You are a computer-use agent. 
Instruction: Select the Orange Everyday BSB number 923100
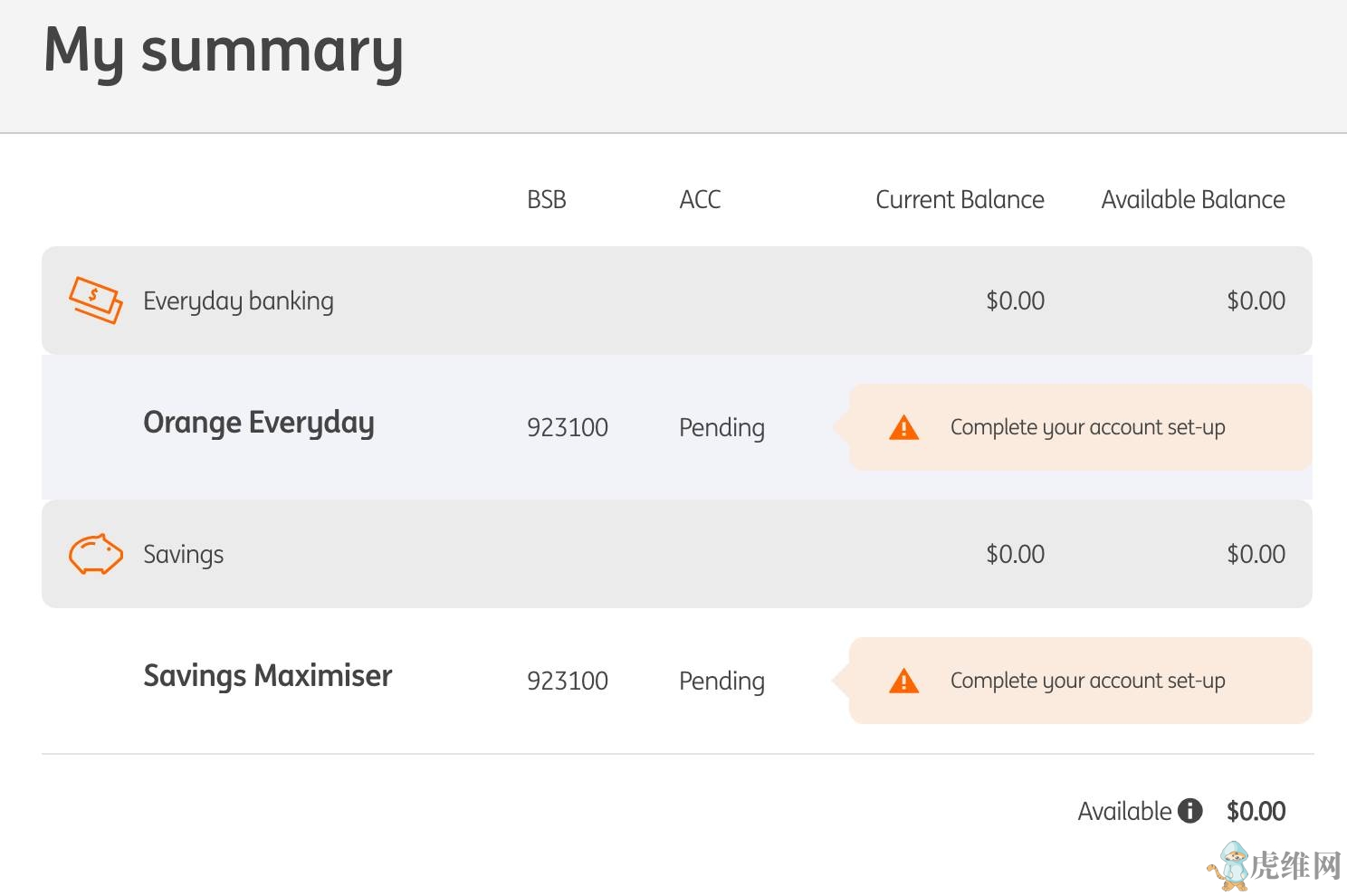point(568,427)
